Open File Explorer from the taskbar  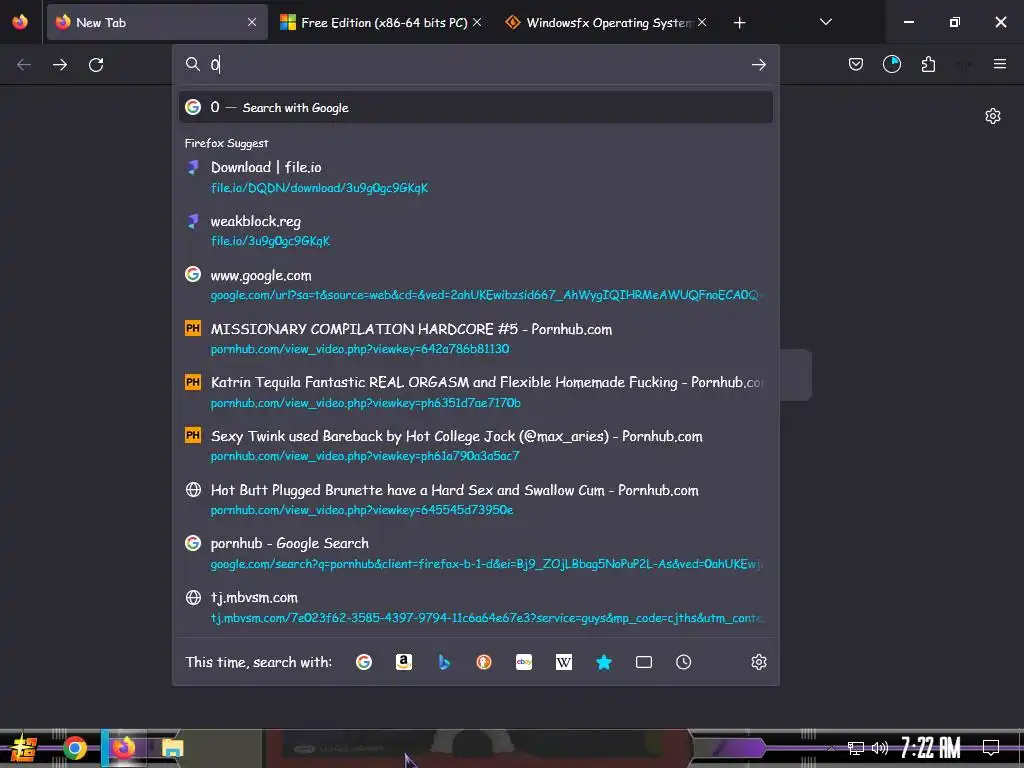[x=172, y=748]
